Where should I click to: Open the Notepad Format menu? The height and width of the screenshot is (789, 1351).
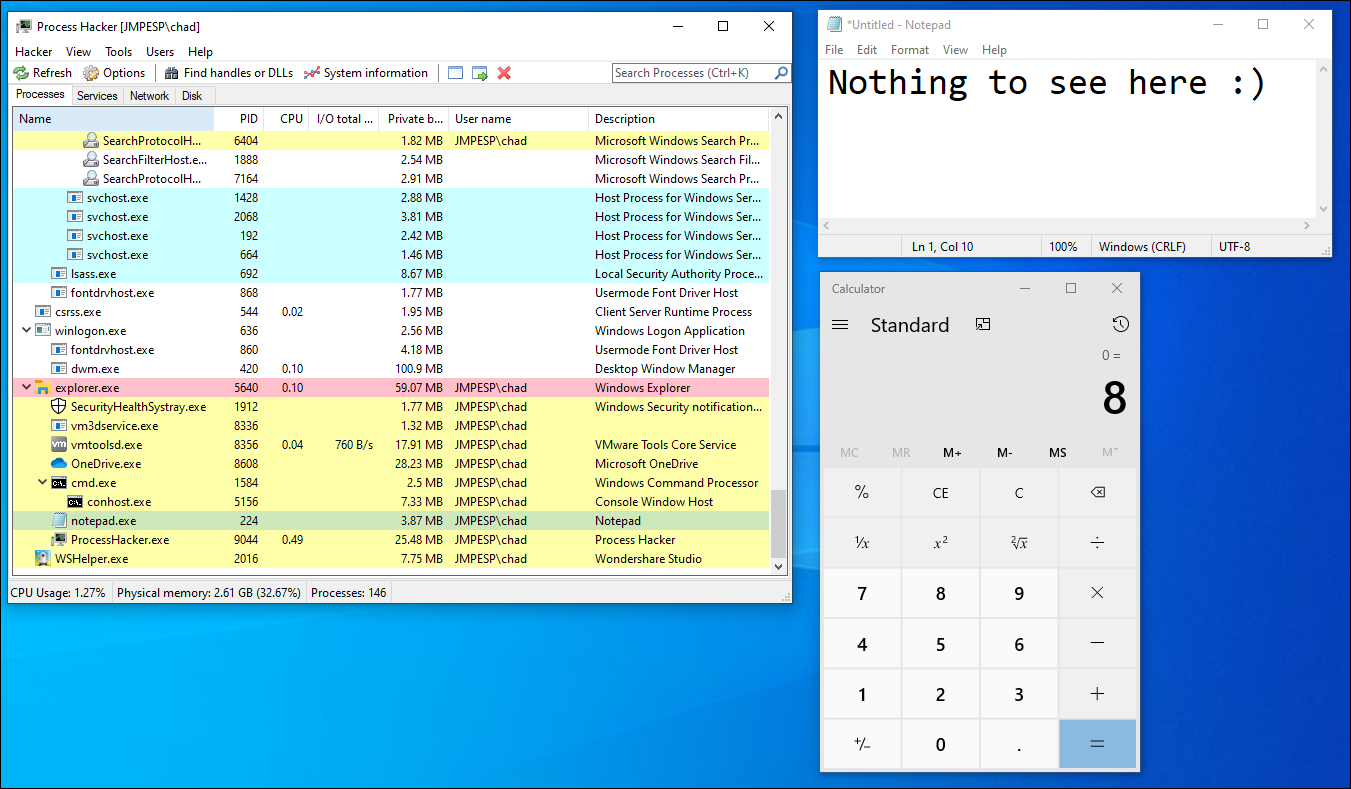910,50
